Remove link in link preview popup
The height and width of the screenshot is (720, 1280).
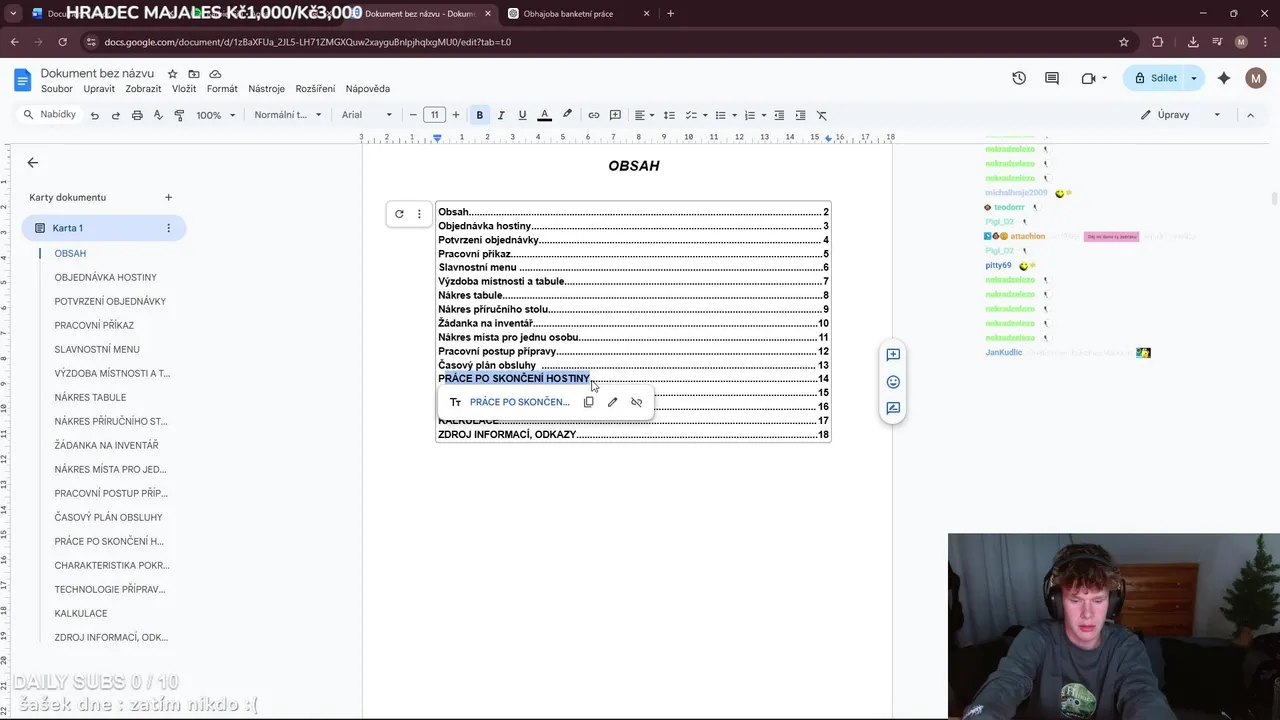[x=636, y=402]
